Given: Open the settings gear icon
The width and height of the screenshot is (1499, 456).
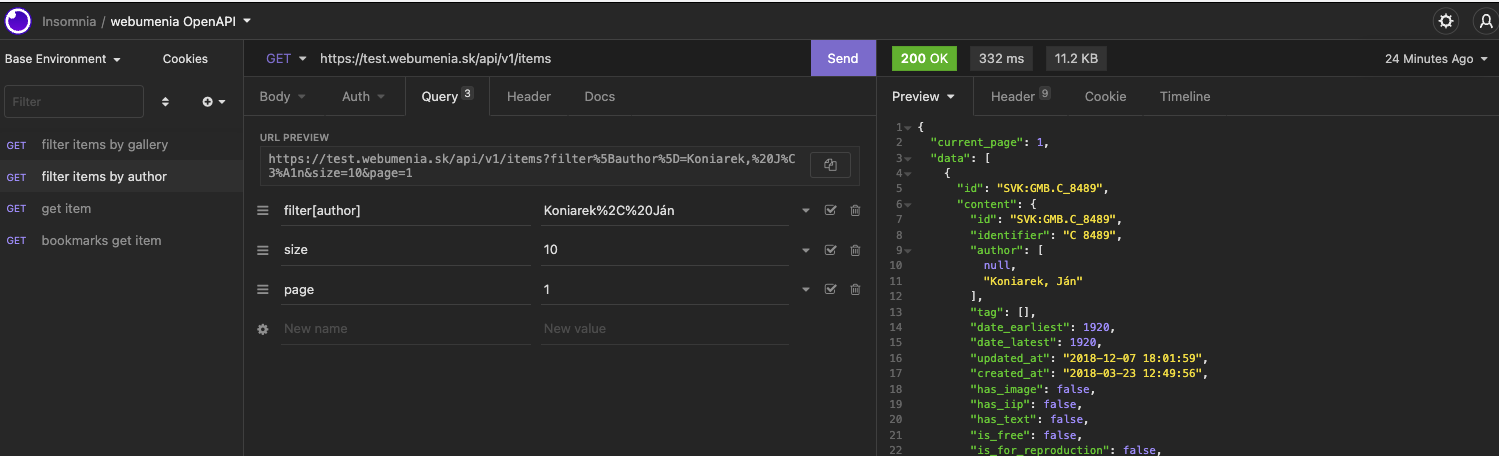Looking at the screenshot, I should [1445, 21].
